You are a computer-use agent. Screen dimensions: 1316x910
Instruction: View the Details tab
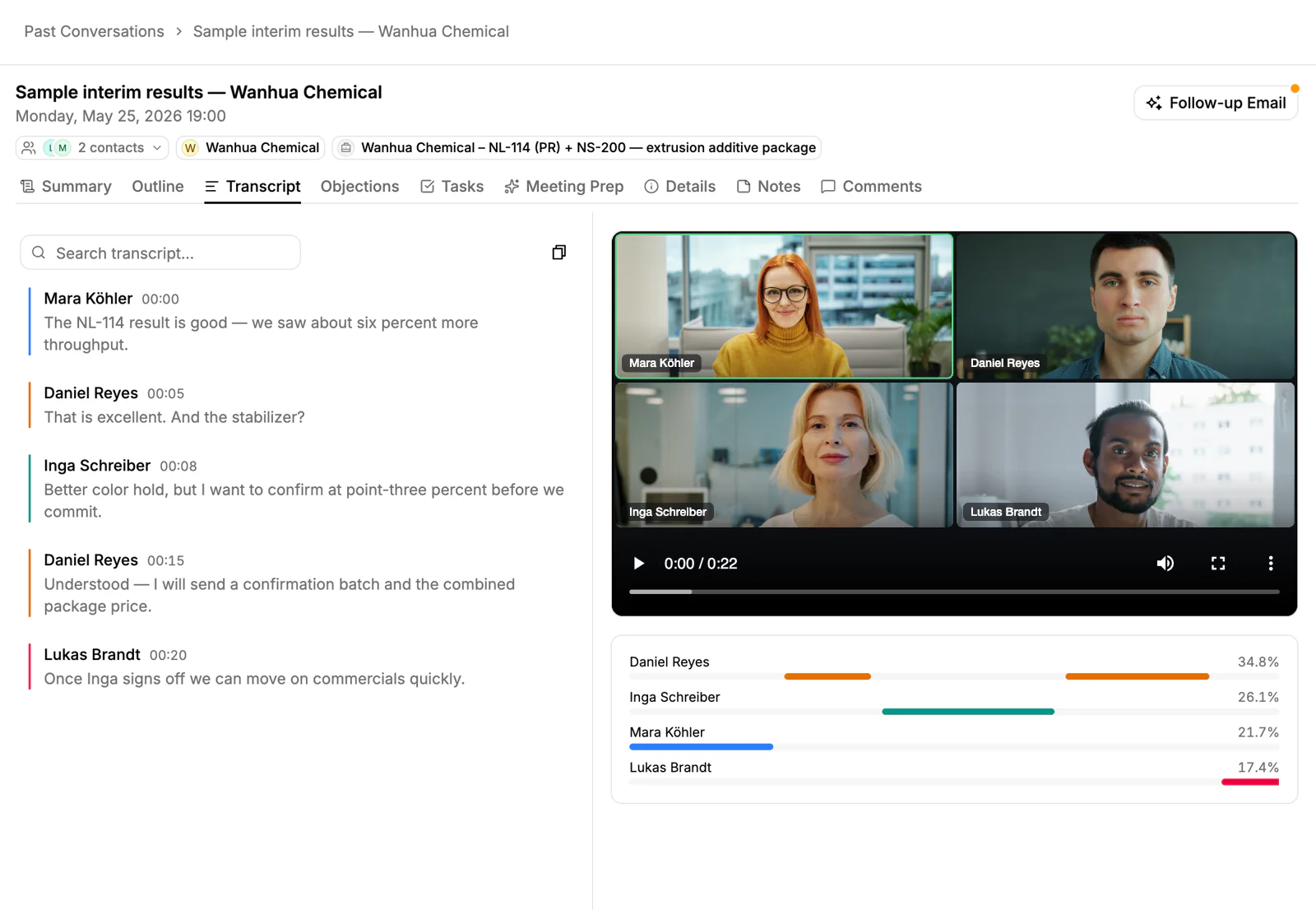(x=679, y=187)
